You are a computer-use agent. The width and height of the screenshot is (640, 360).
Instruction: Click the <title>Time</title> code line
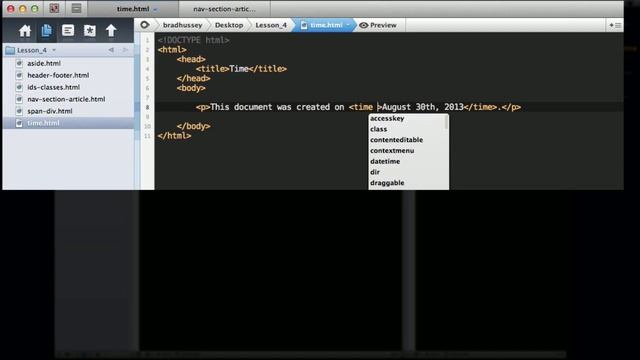(x=241, y=69)
